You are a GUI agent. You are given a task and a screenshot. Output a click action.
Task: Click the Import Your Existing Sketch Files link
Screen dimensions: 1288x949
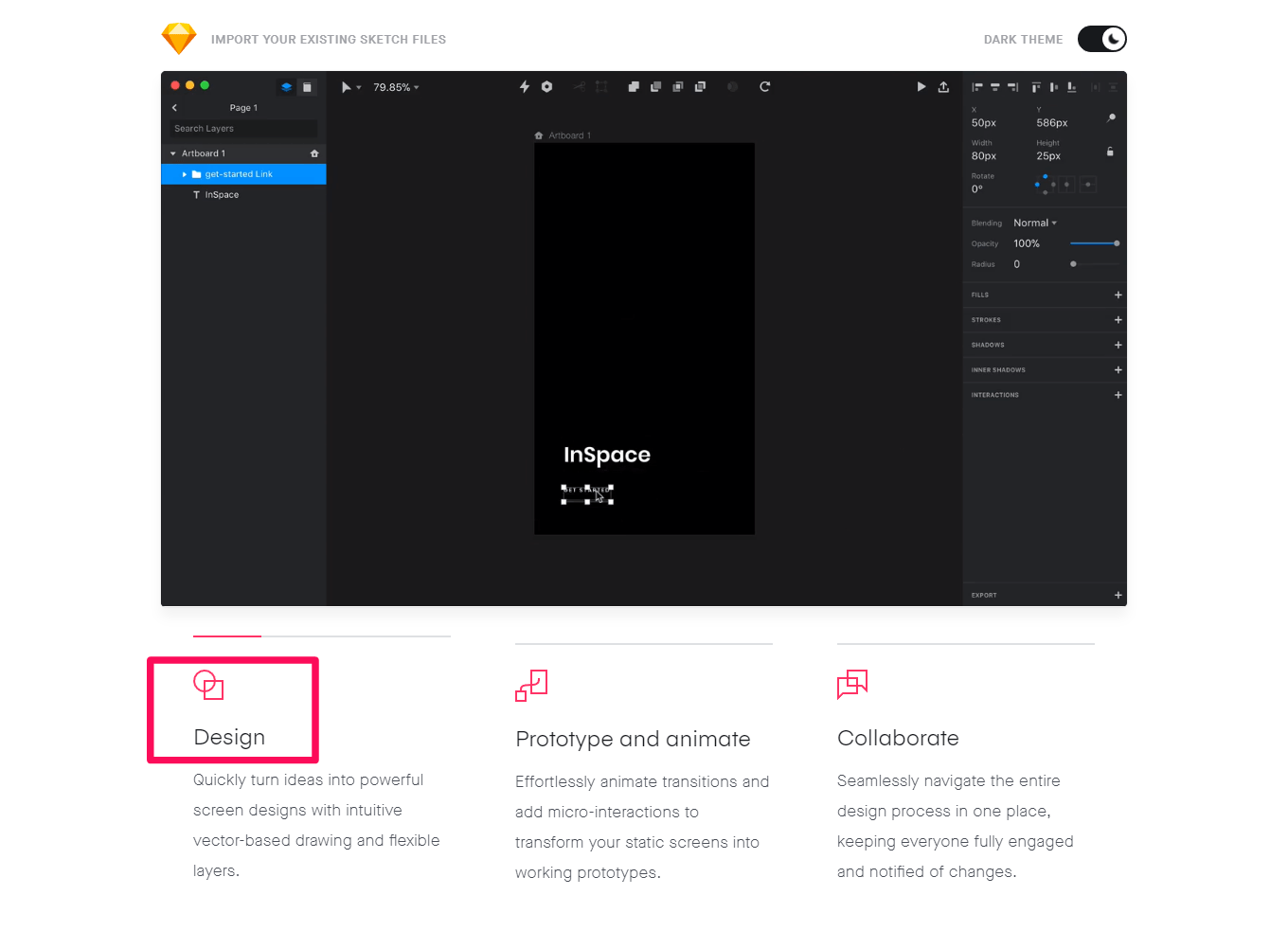(330, 39)
